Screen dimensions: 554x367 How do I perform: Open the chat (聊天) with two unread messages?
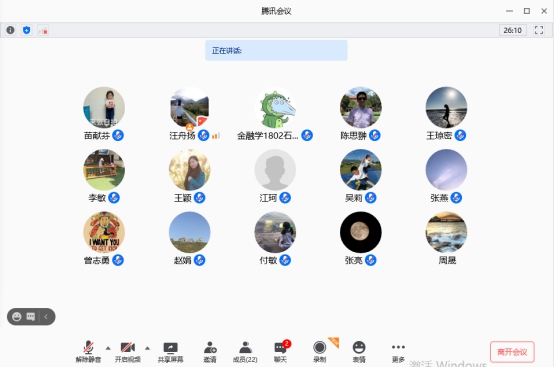point(281,352)
